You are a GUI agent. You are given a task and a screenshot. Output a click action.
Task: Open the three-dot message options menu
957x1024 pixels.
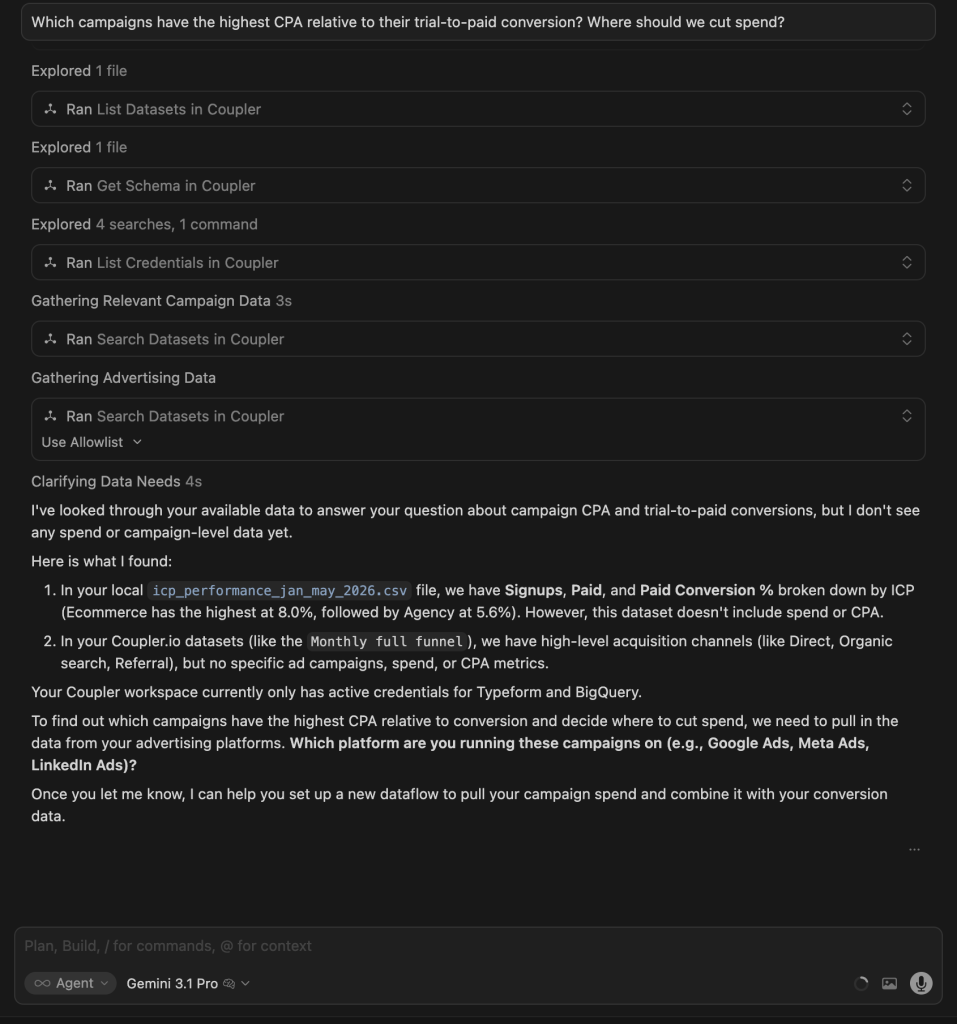(x=914, y=850)
